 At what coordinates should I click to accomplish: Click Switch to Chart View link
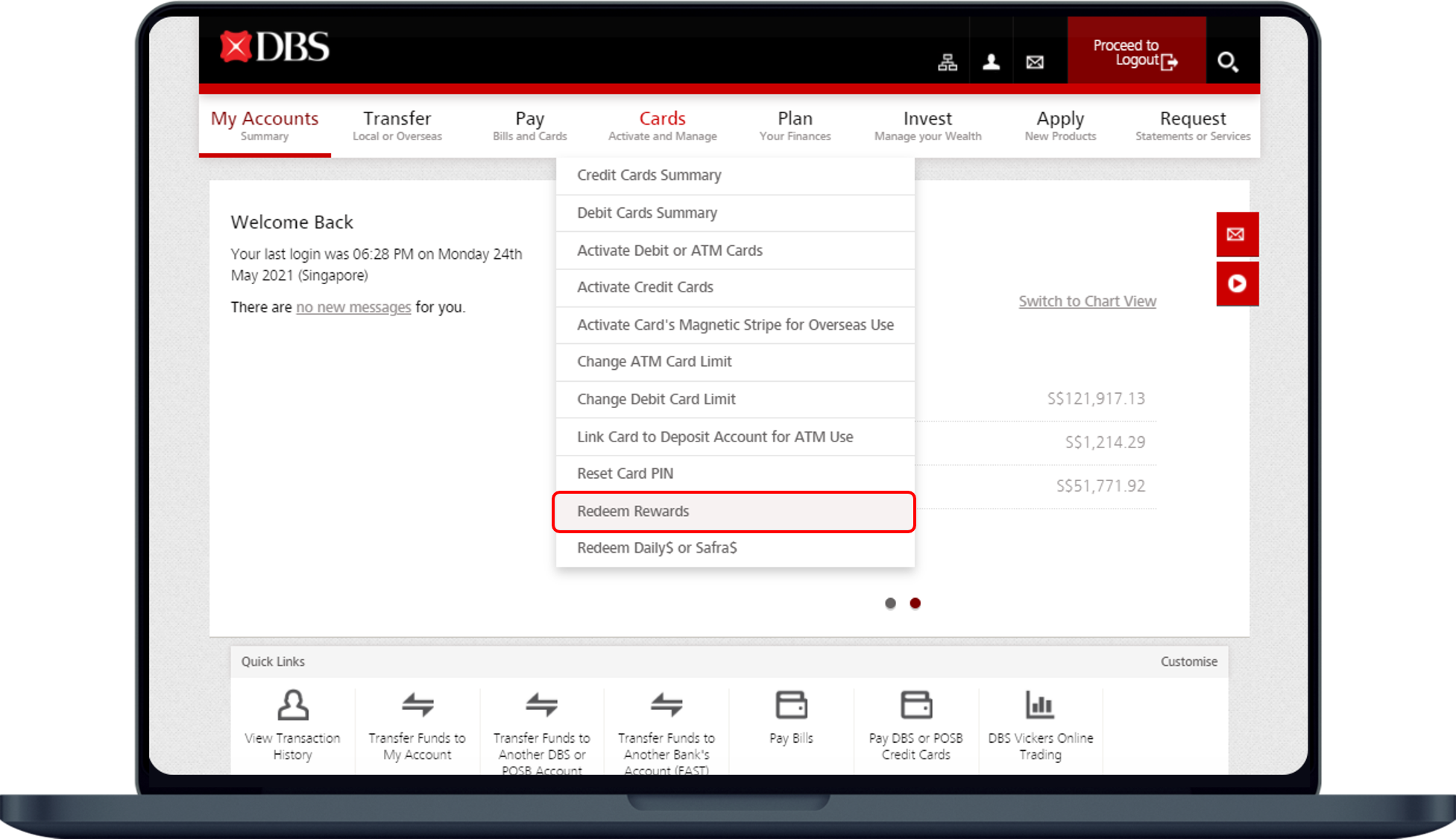tap(1087, 301)
